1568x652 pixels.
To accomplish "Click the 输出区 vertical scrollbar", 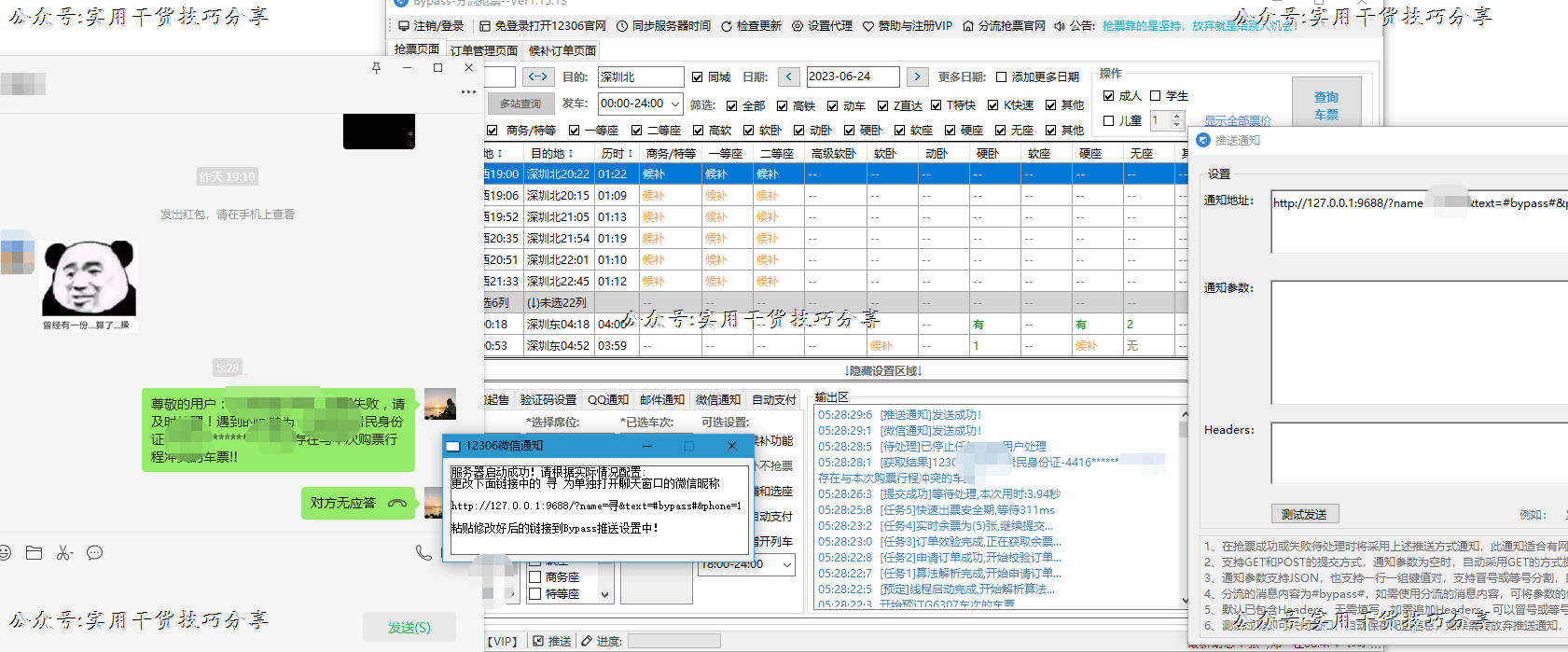I will [x=1185, y=508].
